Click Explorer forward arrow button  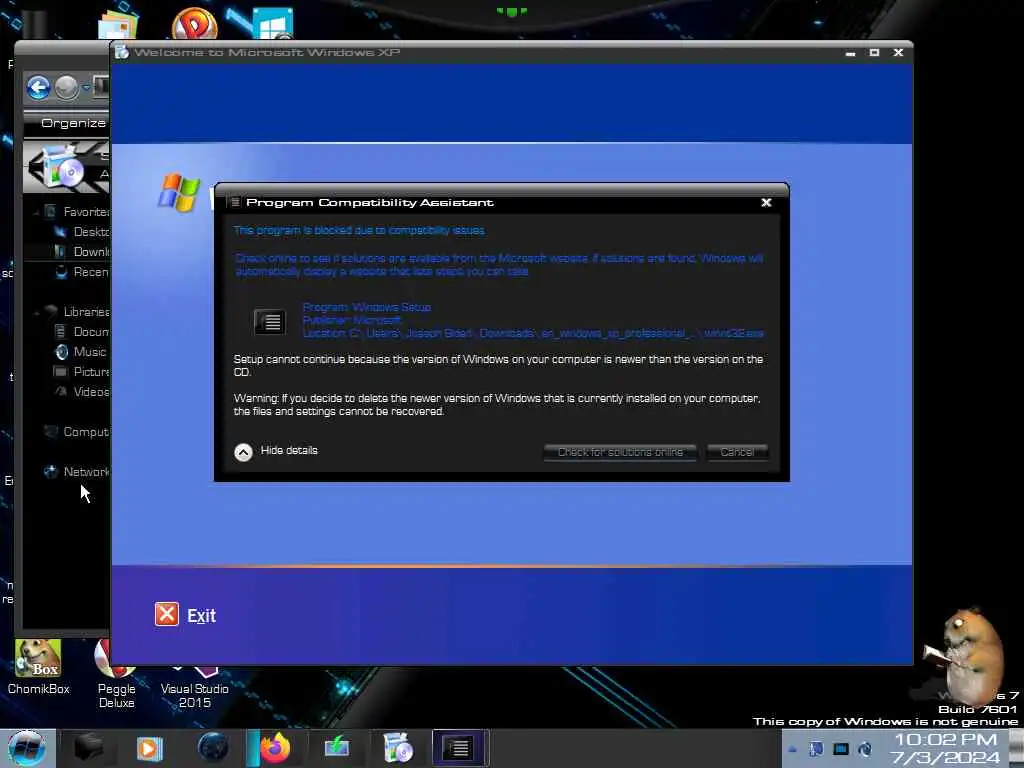pyautogui.click(x=67, y=88)
